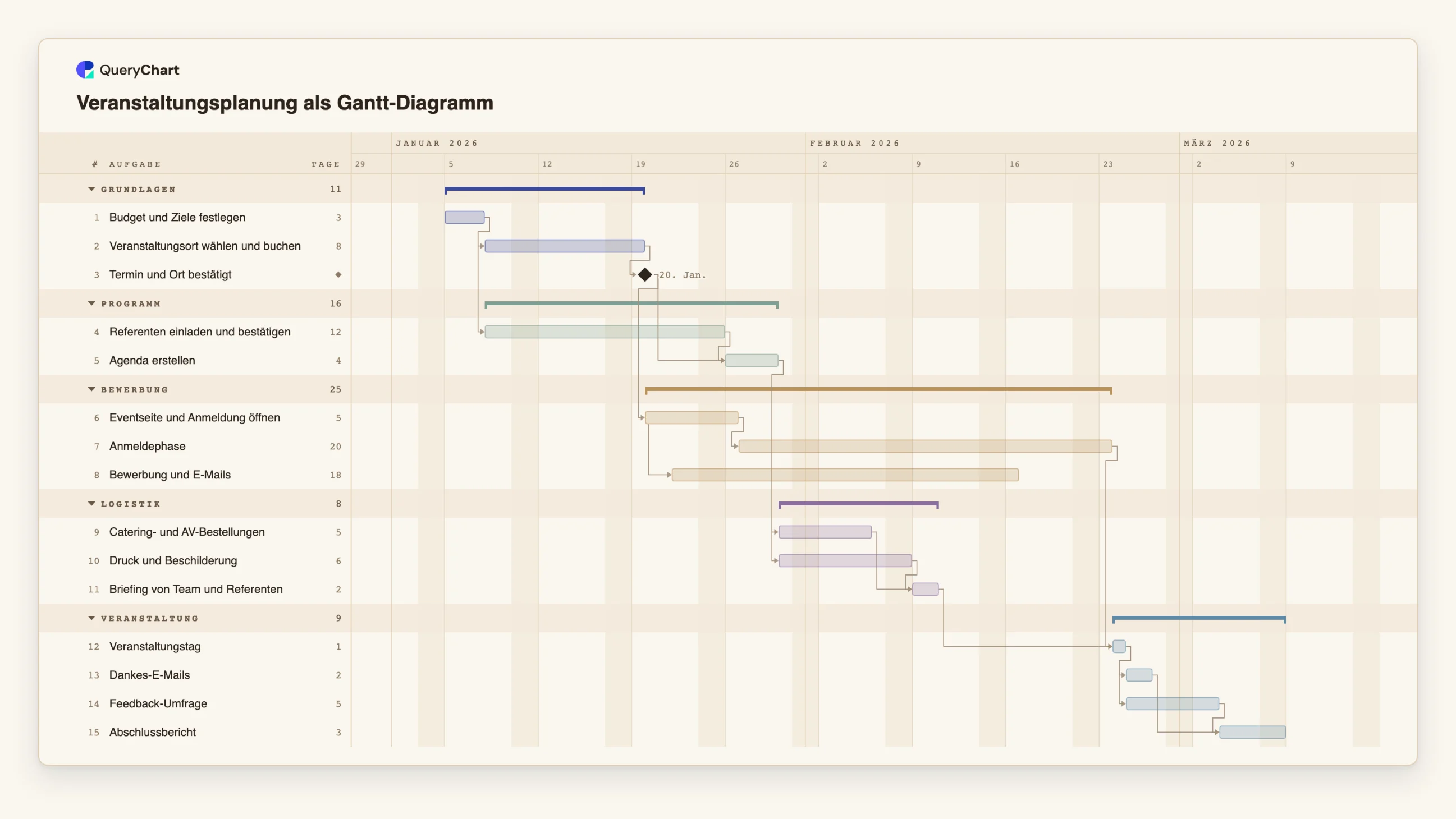Image resolution: width=1456 pixels, height=819 pixels.
Task: Click the Druck und Beschilderung bar
Action: [x=845, y=560]
